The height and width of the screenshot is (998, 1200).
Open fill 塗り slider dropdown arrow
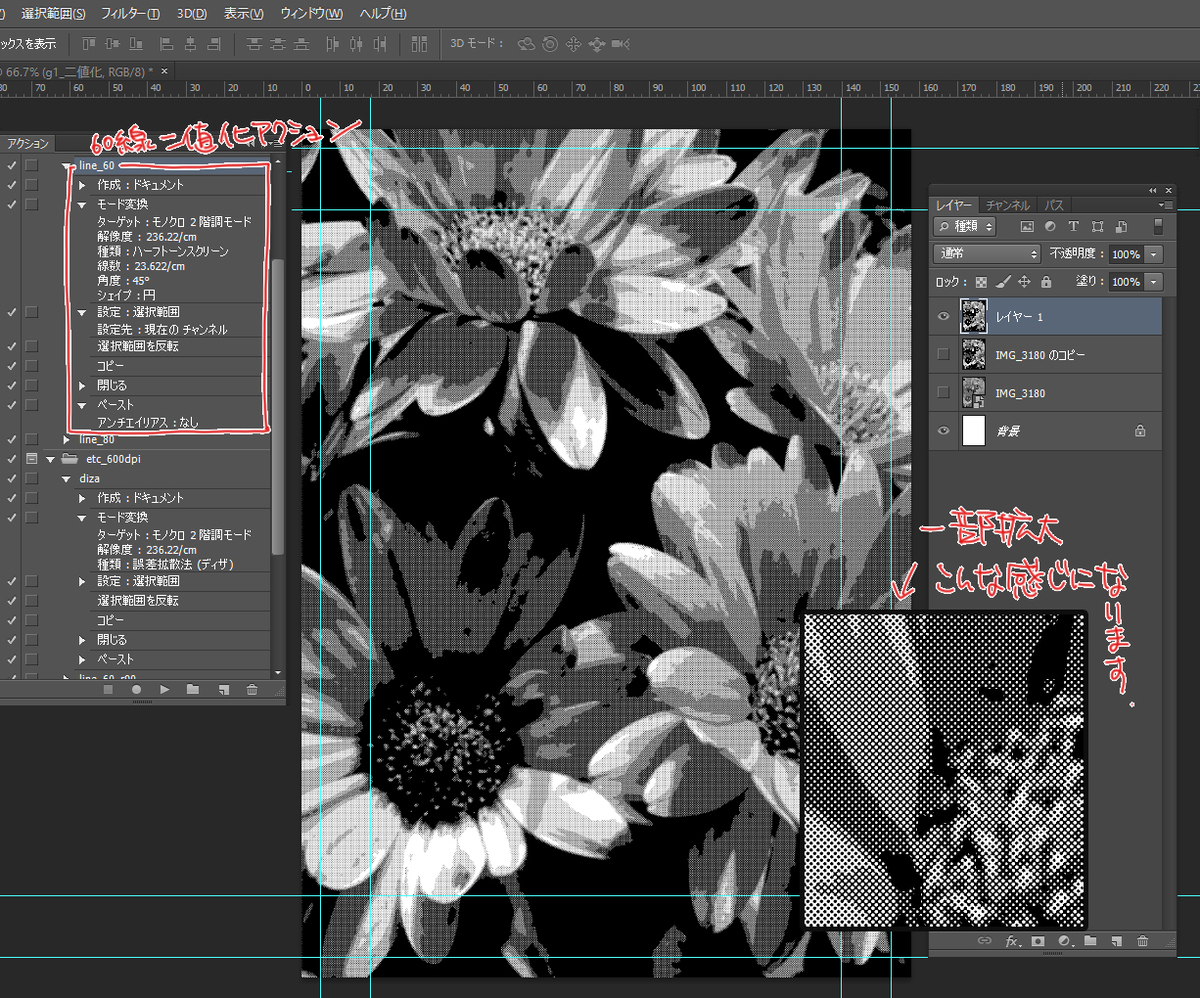(x=1155, y=282)
